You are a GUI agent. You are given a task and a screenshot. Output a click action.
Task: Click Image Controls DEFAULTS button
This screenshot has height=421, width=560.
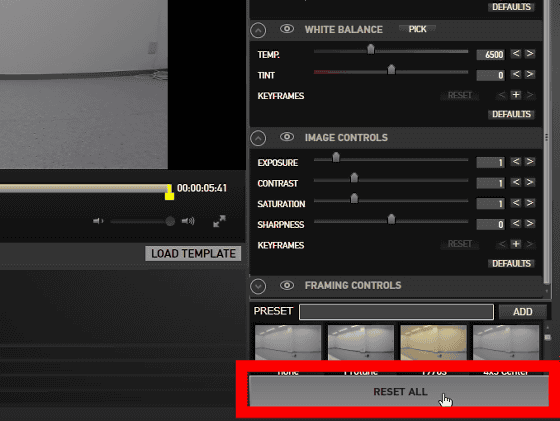pyautogui.click(x=511, y=264)
